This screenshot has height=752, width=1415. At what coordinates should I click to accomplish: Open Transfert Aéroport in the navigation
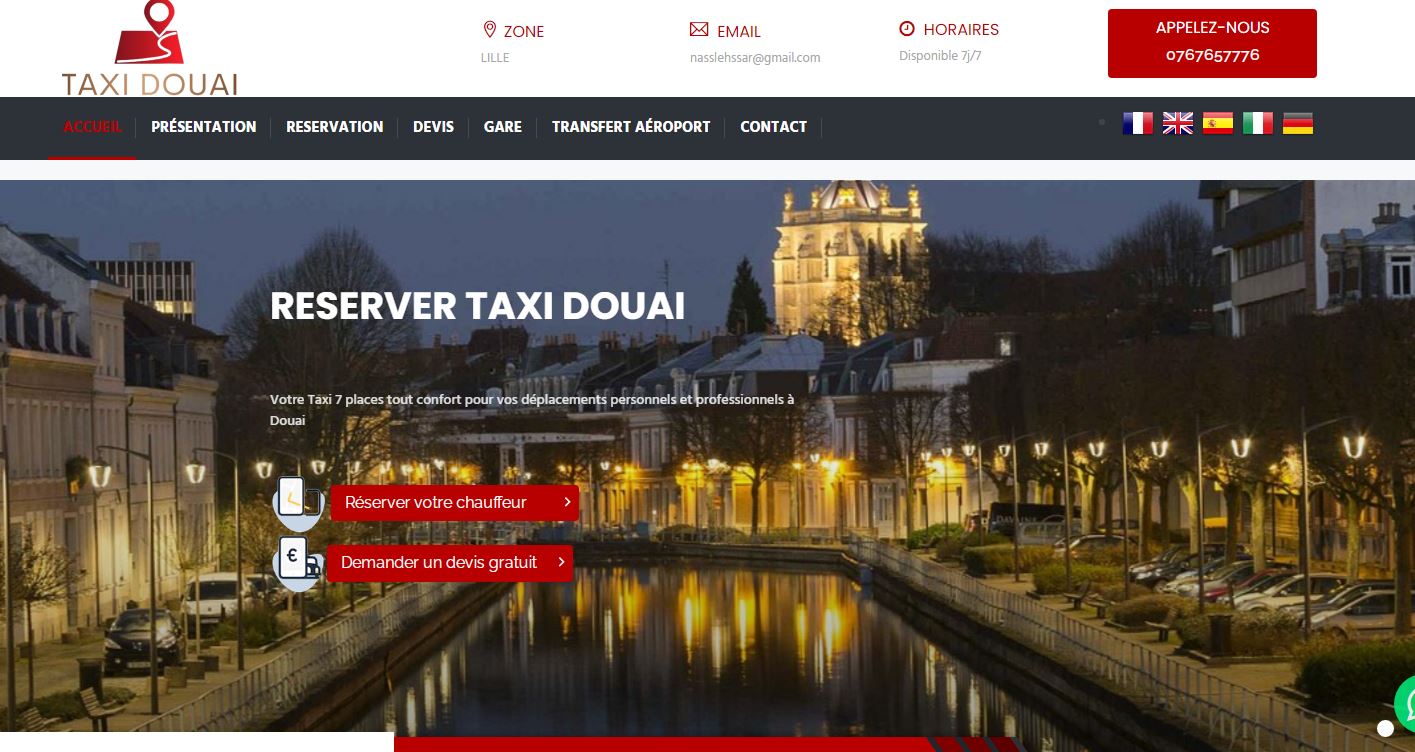[630, 127]
